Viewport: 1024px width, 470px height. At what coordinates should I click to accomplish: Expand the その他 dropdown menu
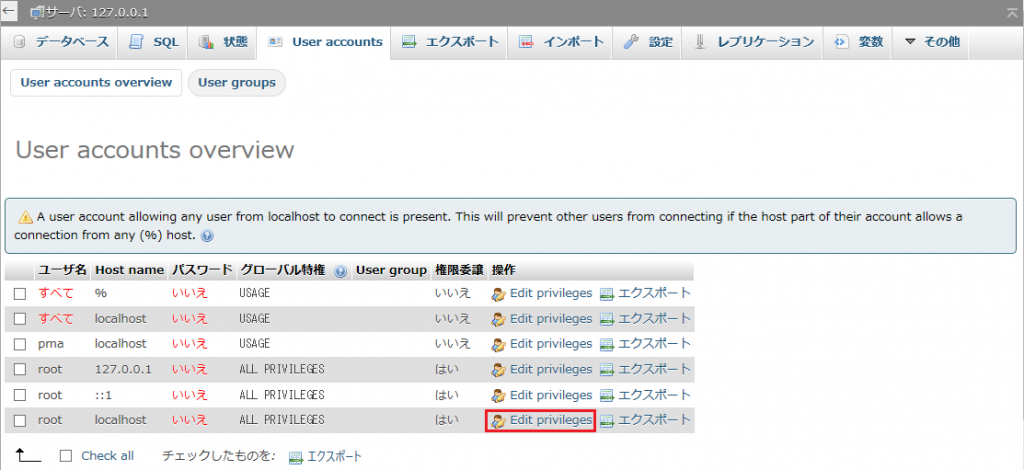pyautogui.click(x=931, y=42)
